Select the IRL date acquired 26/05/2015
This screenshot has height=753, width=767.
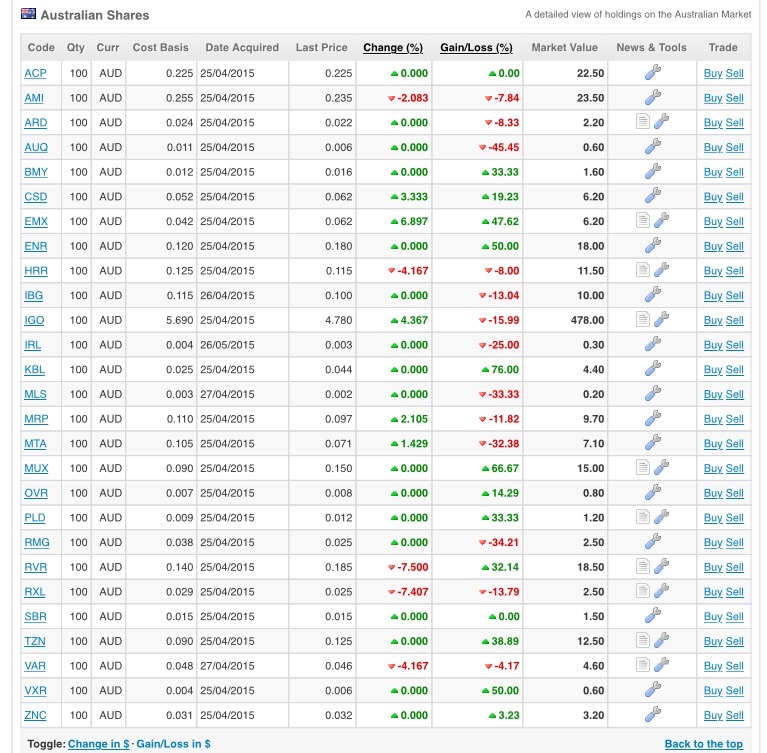[x=227, y=345]
